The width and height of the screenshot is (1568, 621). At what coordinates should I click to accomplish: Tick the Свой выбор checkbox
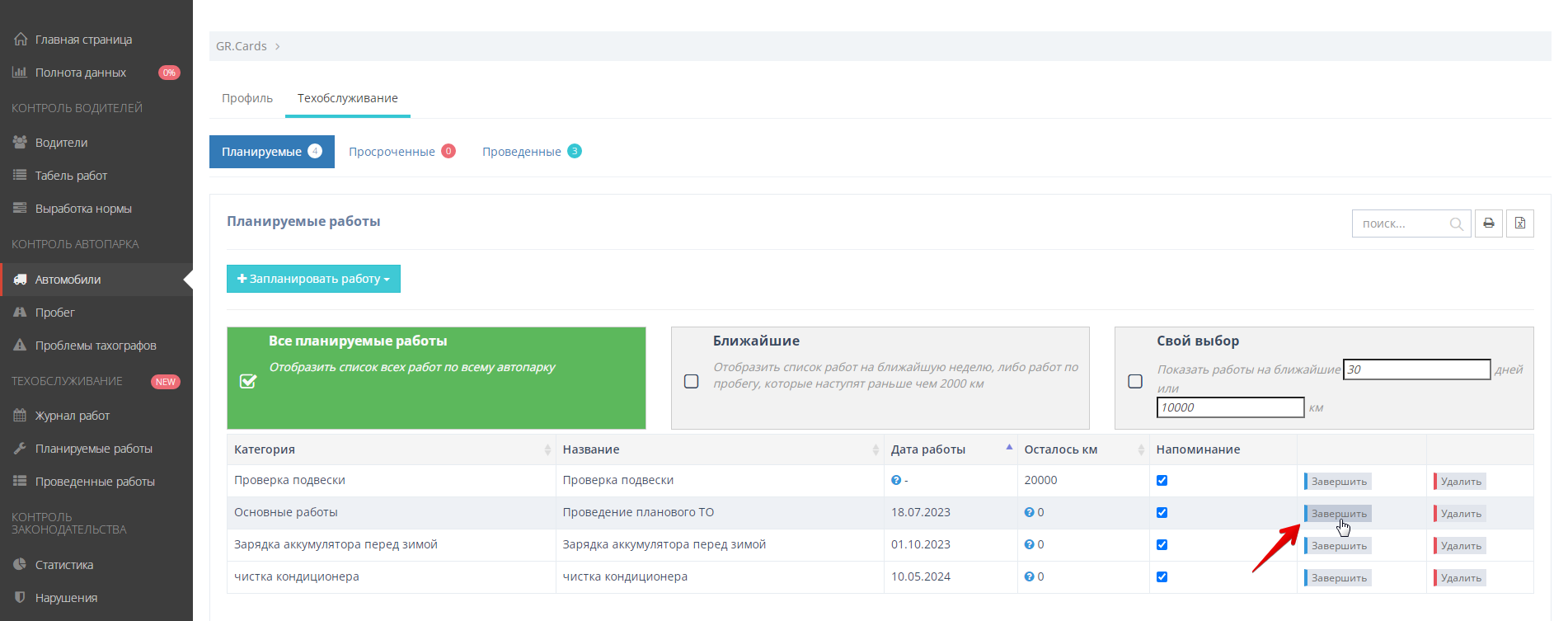(1135, 381)
